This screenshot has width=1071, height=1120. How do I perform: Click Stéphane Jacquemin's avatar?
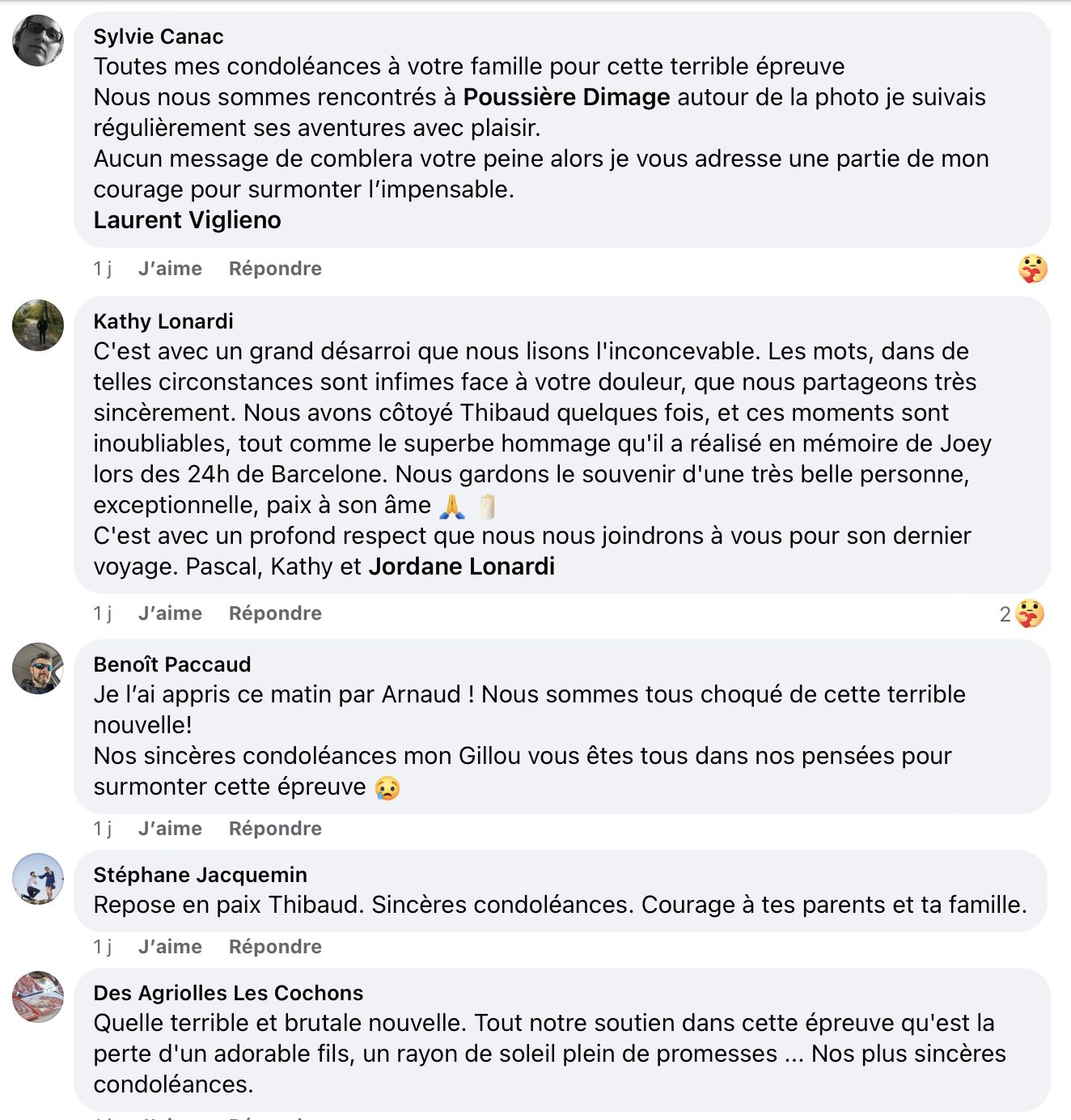(x=38, y=879)
